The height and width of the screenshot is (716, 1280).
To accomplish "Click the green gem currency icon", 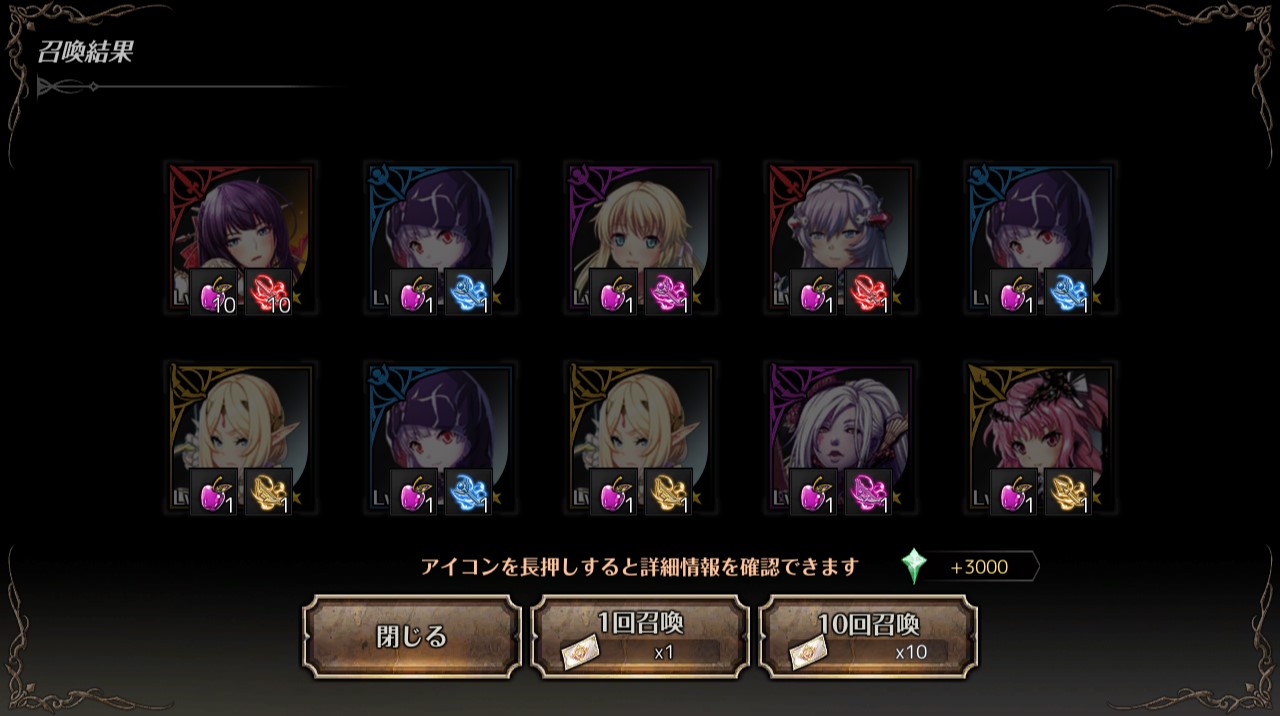I will coord(913,566).
